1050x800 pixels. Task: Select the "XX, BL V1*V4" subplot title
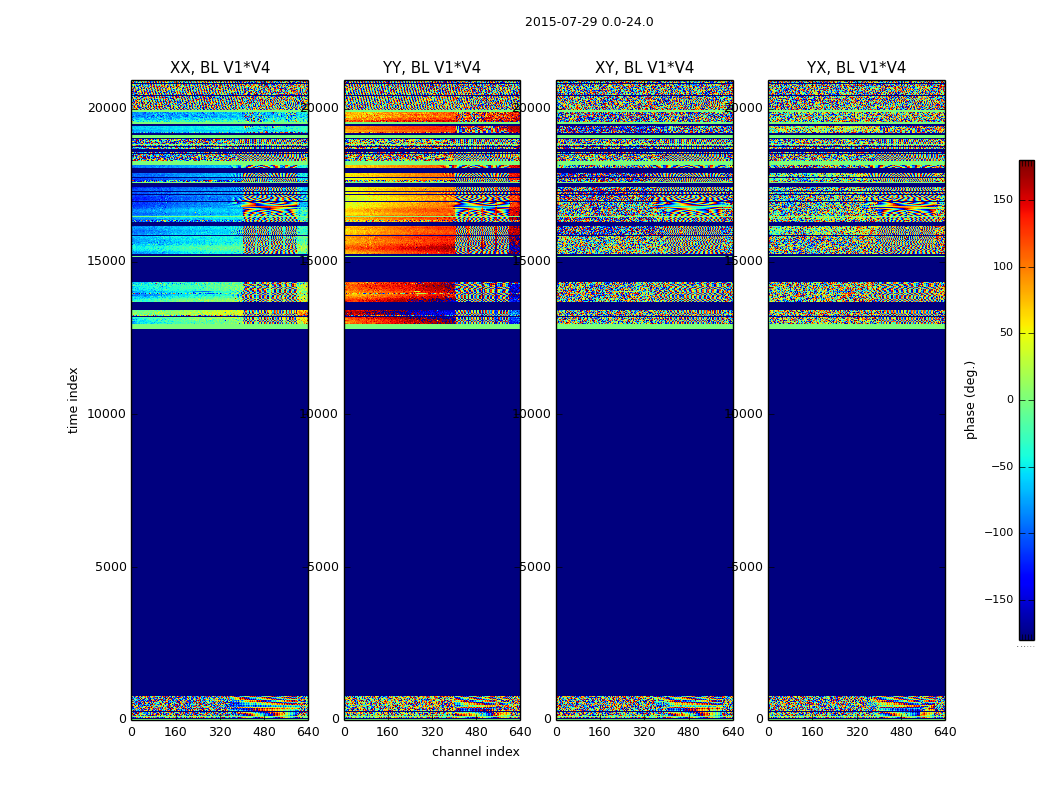220,68
